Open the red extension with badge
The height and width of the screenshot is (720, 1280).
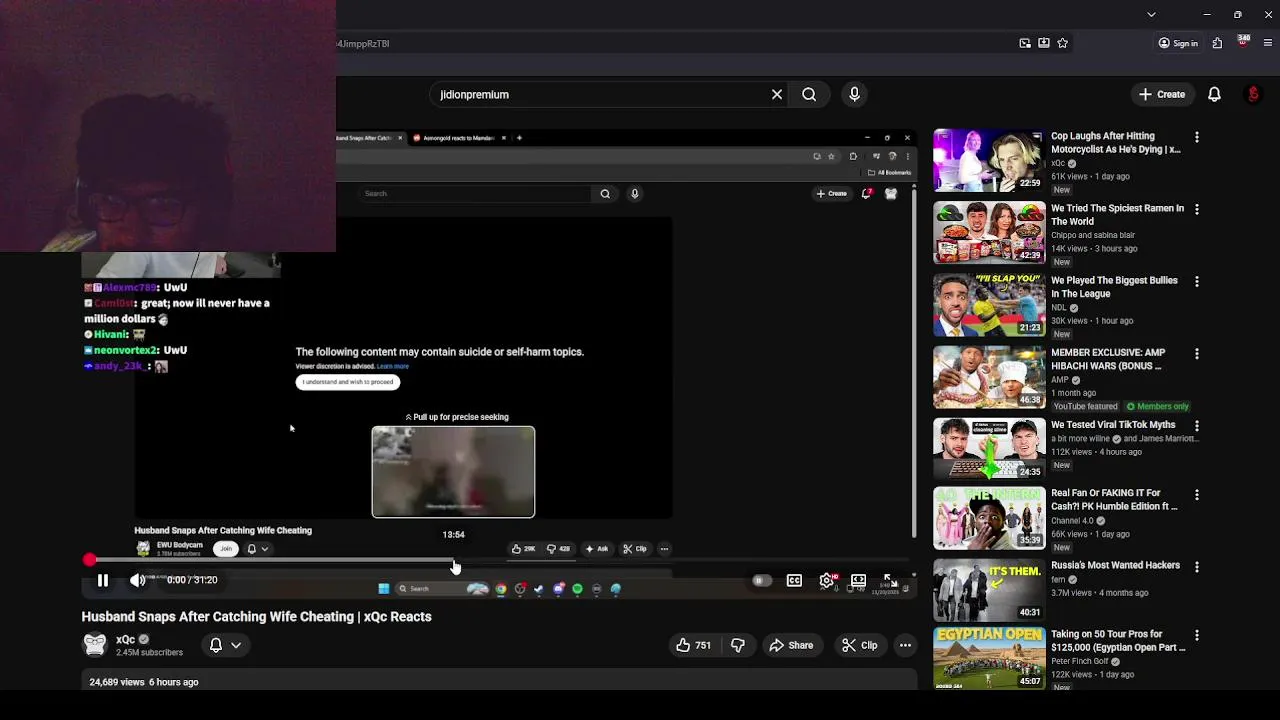point(1243,42)
